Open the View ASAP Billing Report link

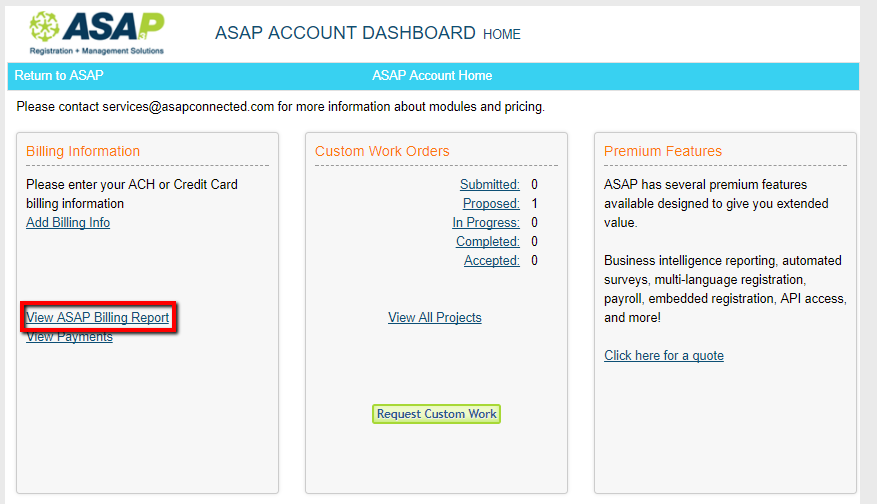click(98, 318)
